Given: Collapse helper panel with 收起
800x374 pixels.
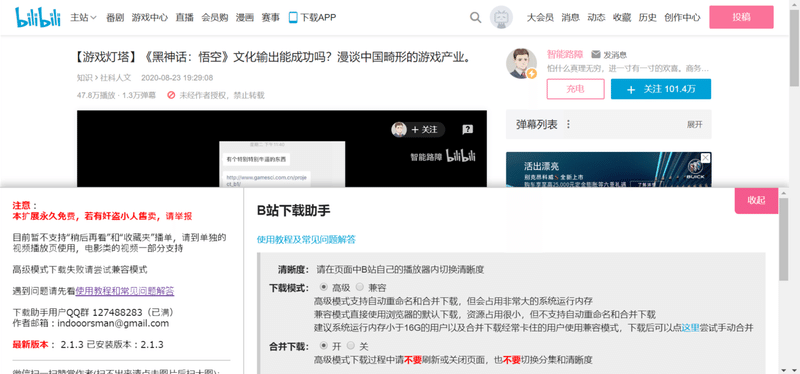Looking at the screenshot, I should [756, 201].
